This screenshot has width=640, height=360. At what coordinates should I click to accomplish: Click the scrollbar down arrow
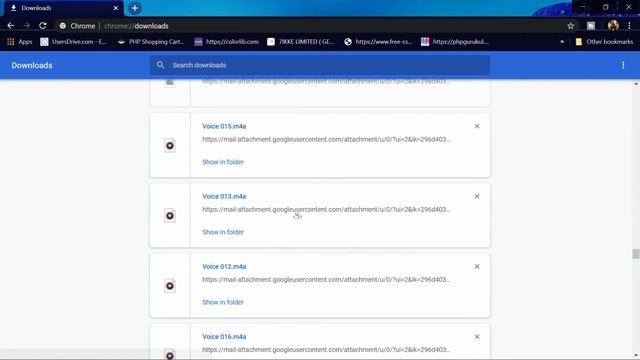click(x=636, y=355)
